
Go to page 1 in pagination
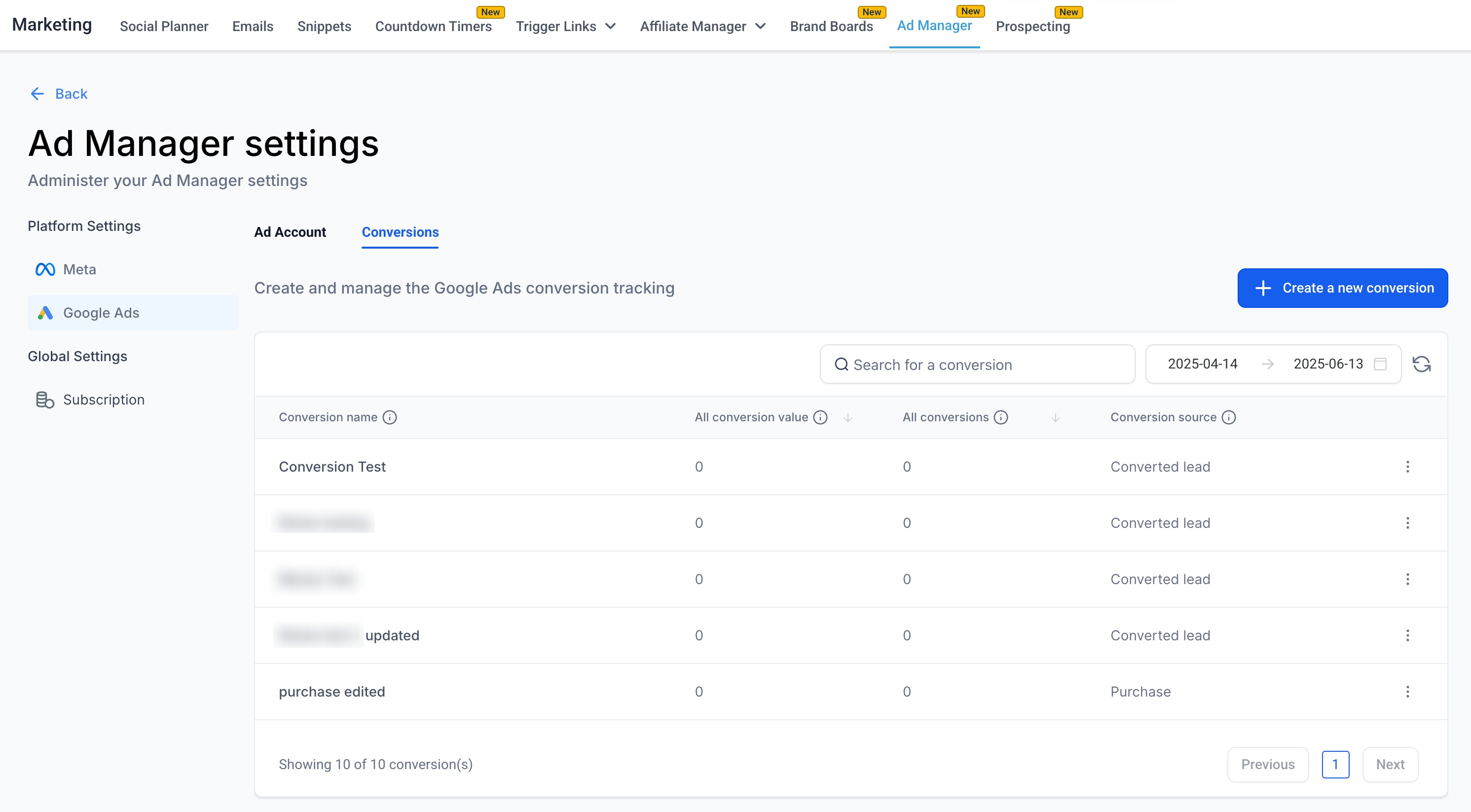coord(1334,764)
